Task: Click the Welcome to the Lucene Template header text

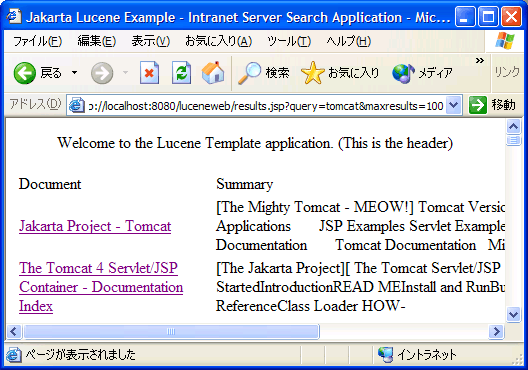Action: [x=255, y=143]
